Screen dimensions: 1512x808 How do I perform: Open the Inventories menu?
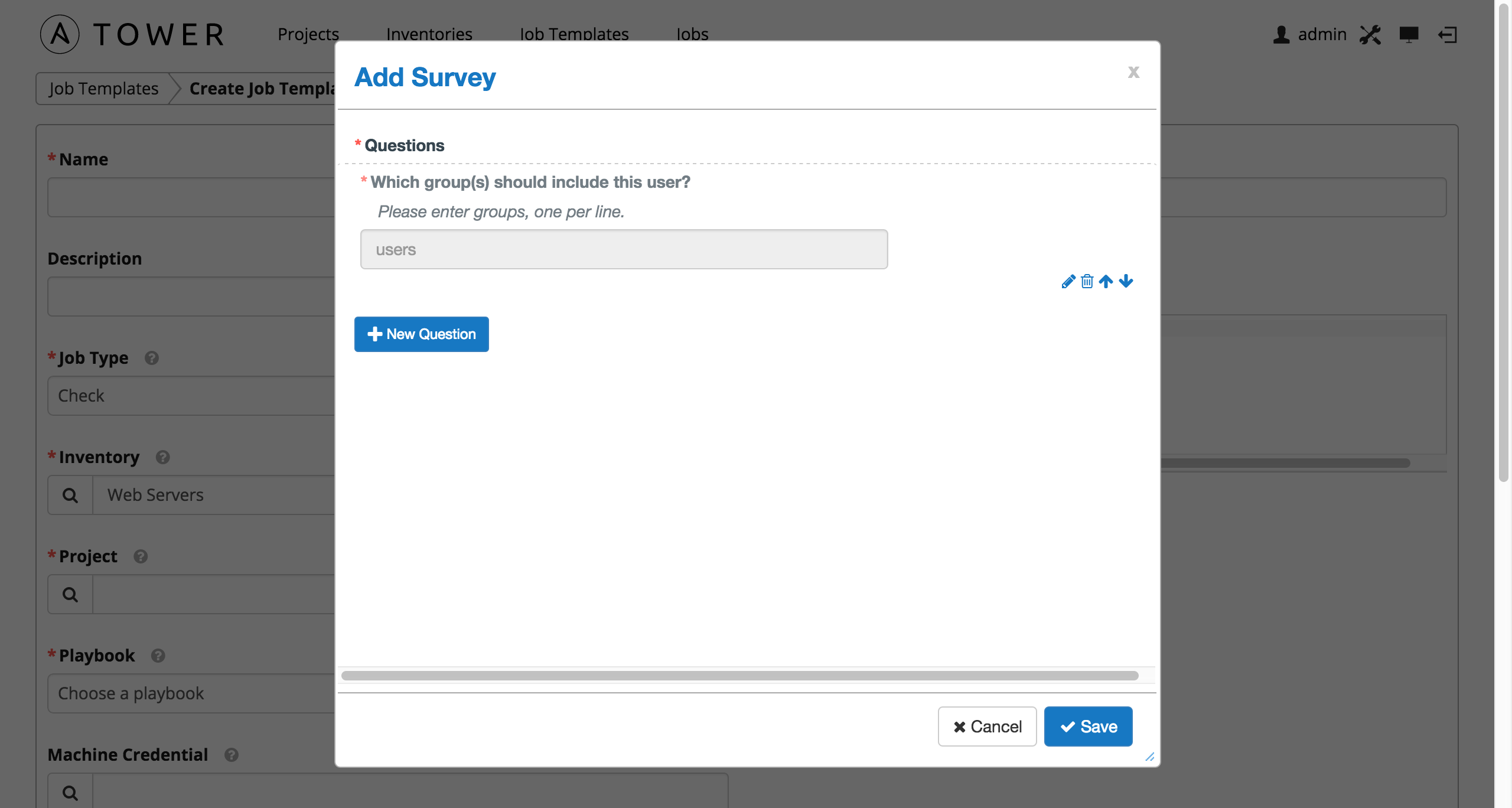[x=429, y=33]
